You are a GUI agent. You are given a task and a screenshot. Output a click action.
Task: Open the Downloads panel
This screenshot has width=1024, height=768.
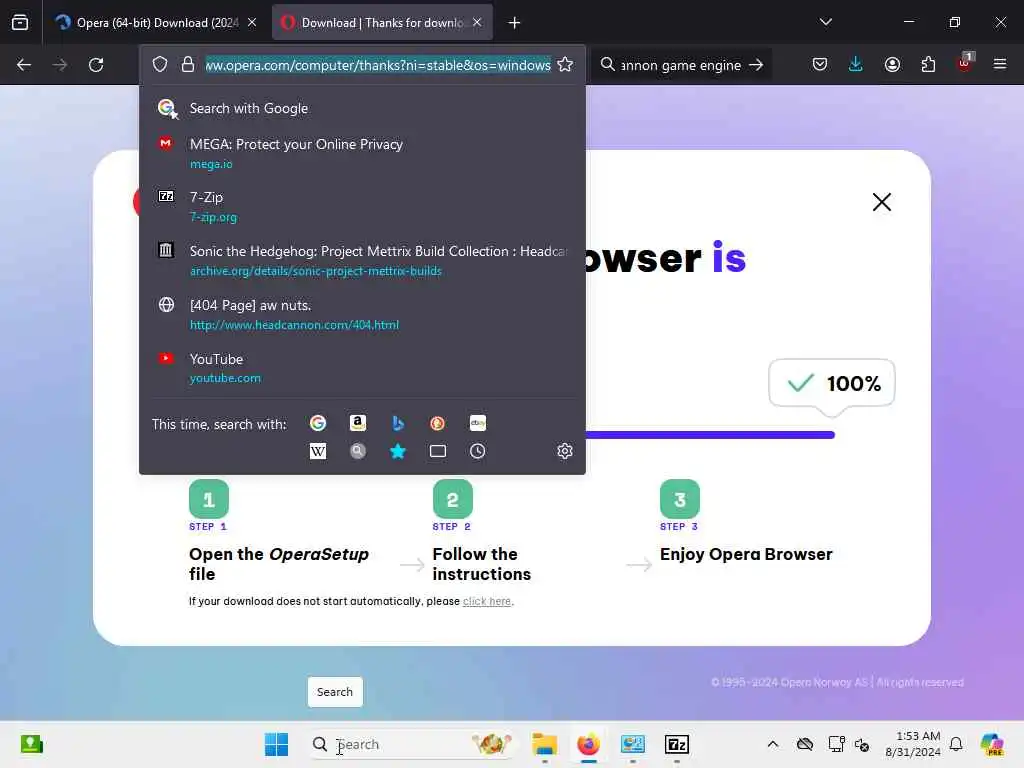pos(856,65)
